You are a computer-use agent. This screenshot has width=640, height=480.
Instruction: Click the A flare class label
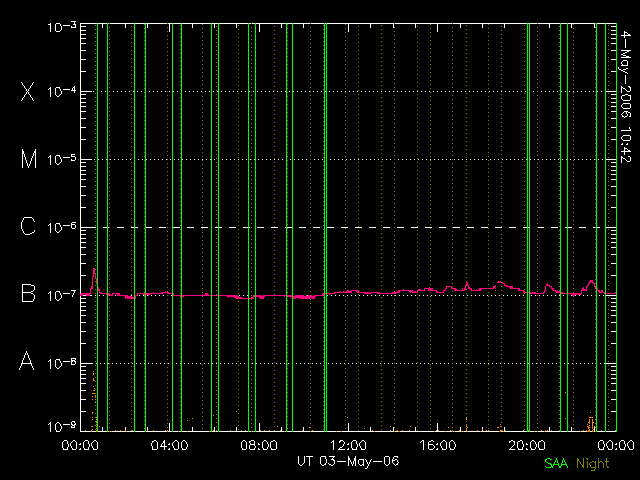coord(27,361)
